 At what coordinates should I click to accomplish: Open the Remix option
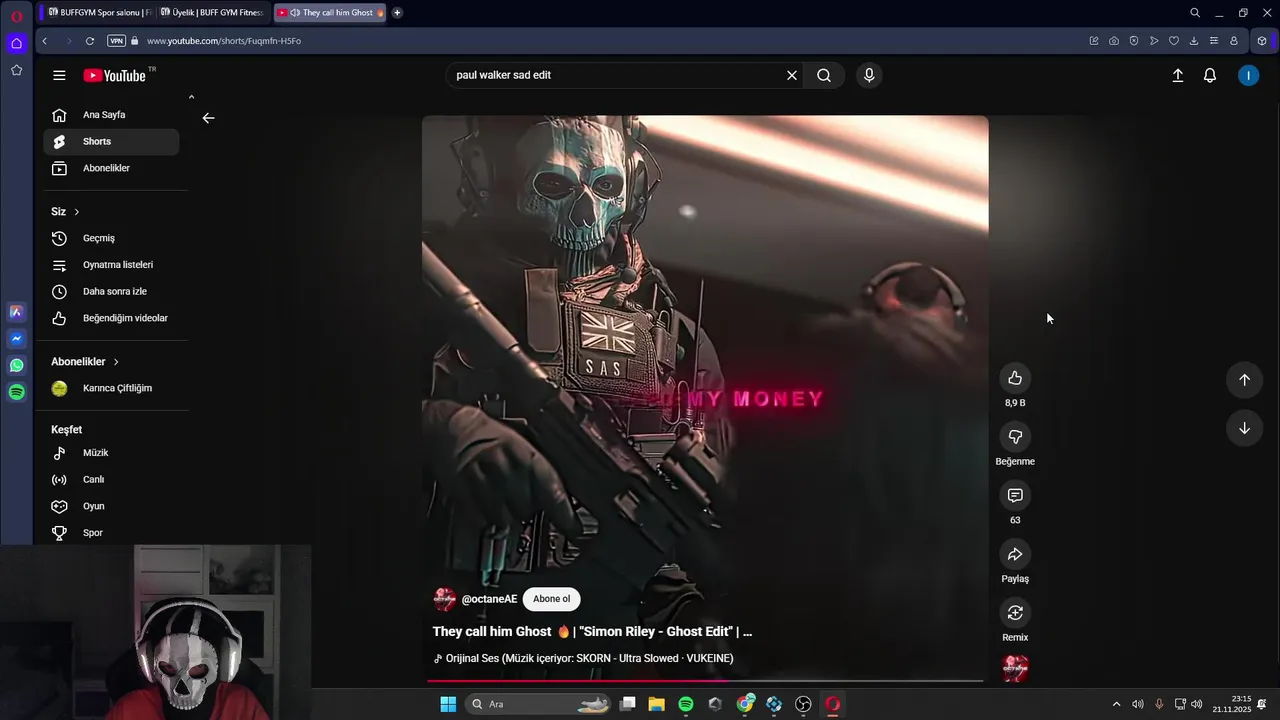coord(1015,613)
